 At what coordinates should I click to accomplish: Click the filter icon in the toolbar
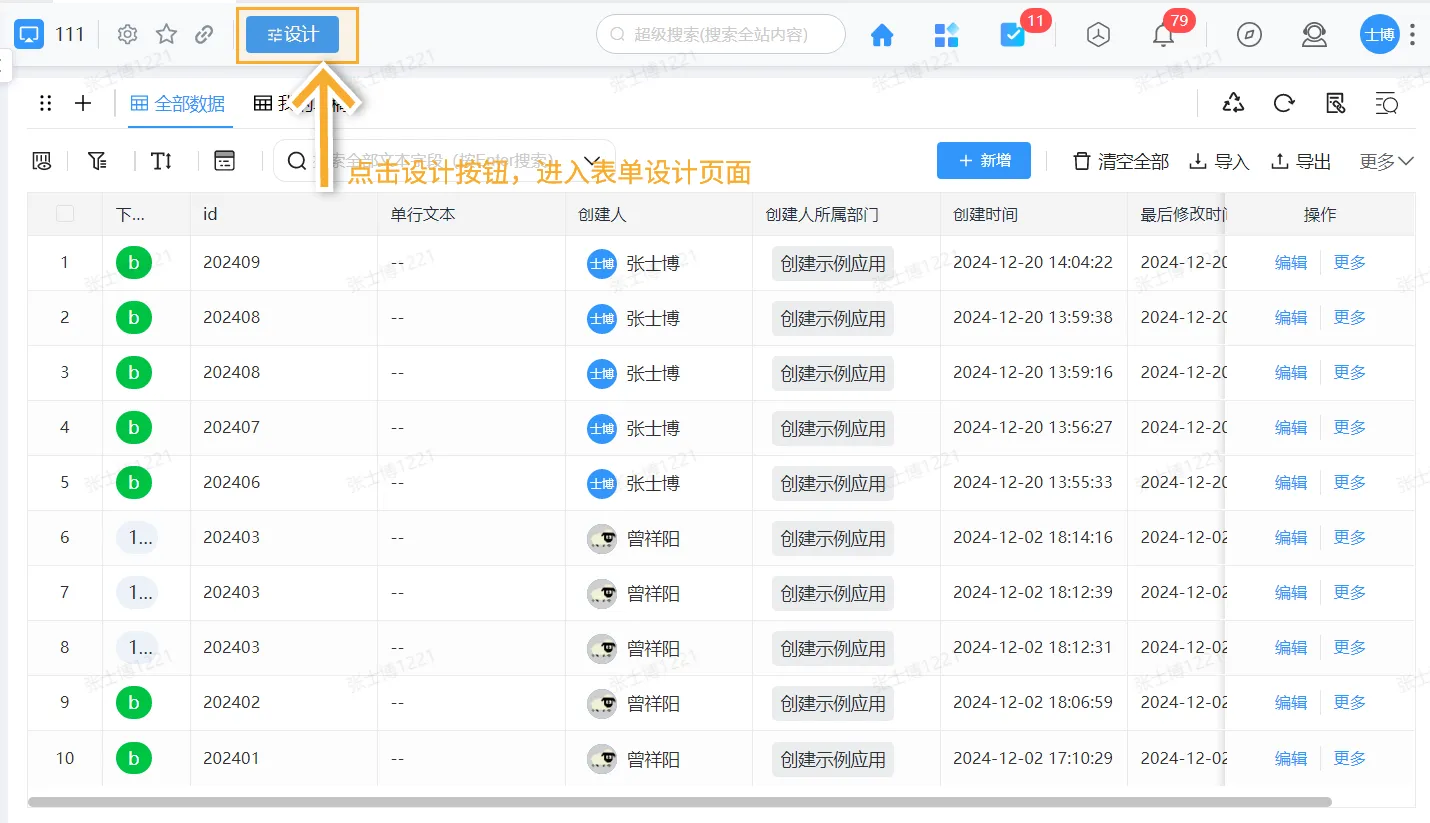pos(97,161)
